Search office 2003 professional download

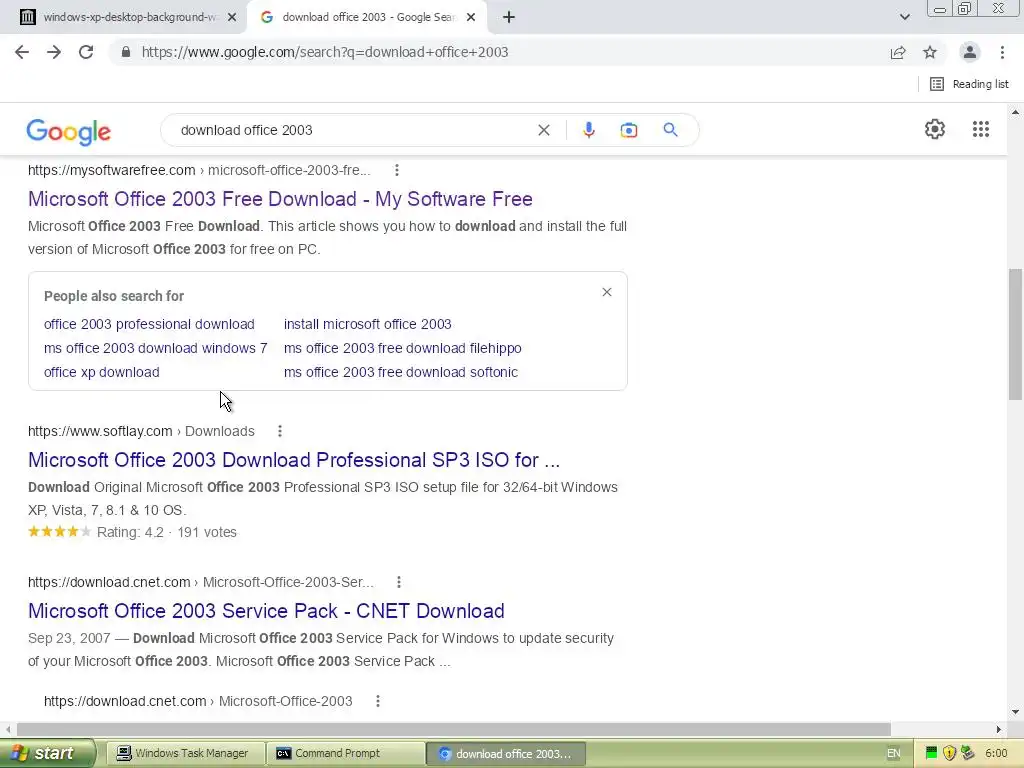point(149,324)
